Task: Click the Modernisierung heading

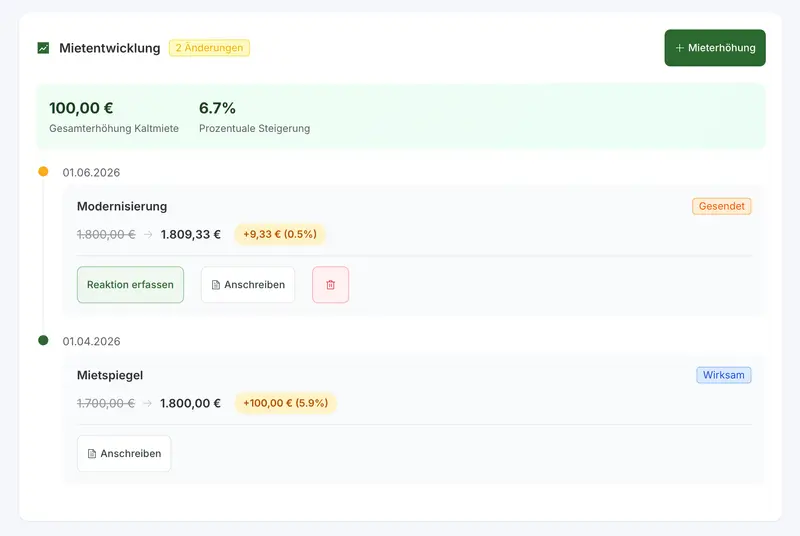Action: (122, 206)
